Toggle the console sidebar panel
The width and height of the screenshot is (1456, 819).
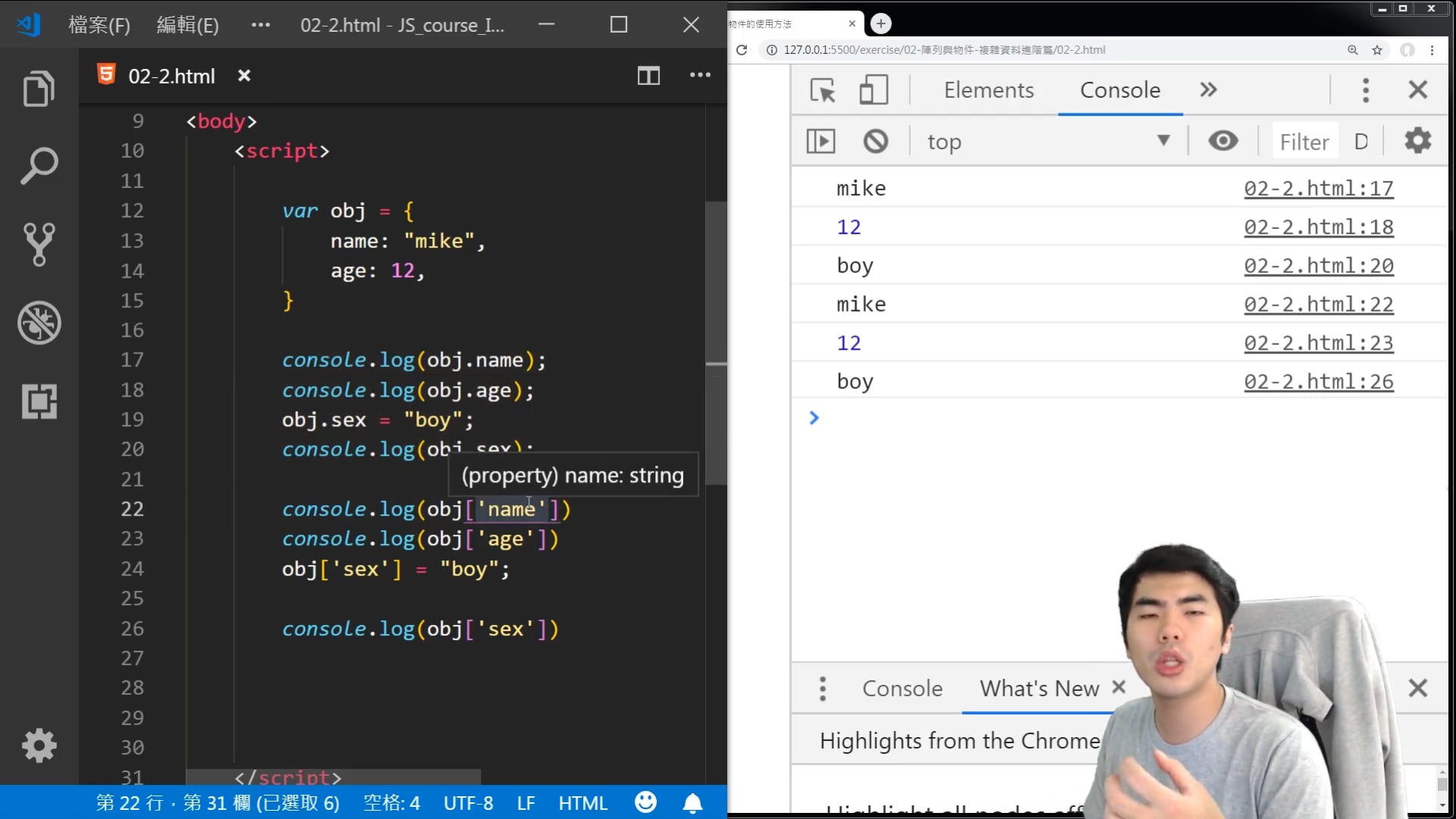tap(821, 142)
